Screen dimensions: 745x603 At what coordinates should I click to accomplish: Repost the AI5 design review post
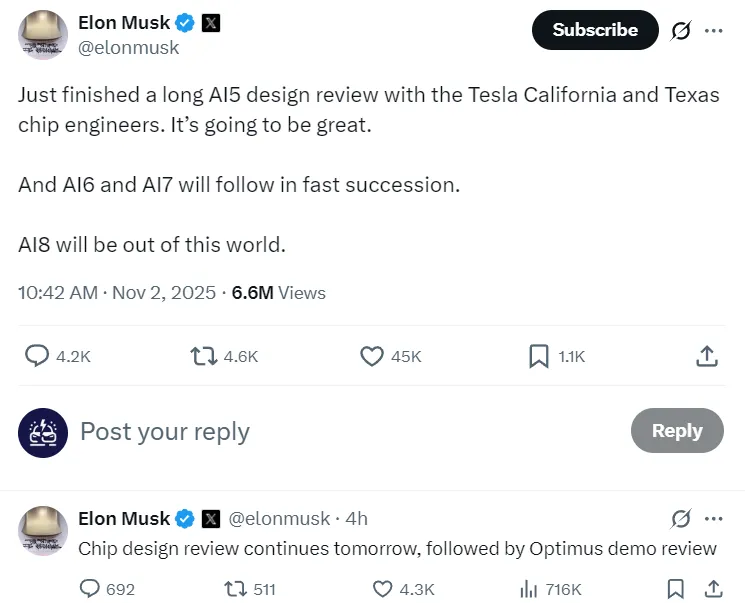204,355
